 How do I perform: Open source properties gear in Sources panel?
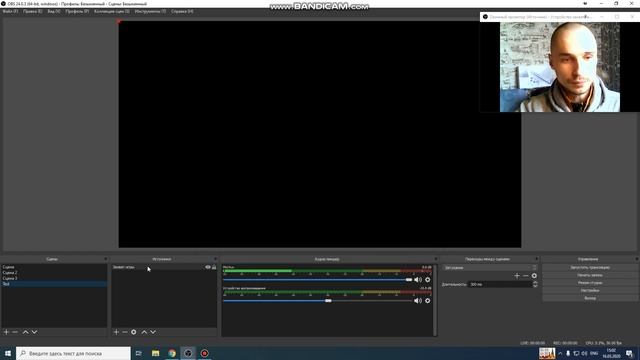point(134,332)
